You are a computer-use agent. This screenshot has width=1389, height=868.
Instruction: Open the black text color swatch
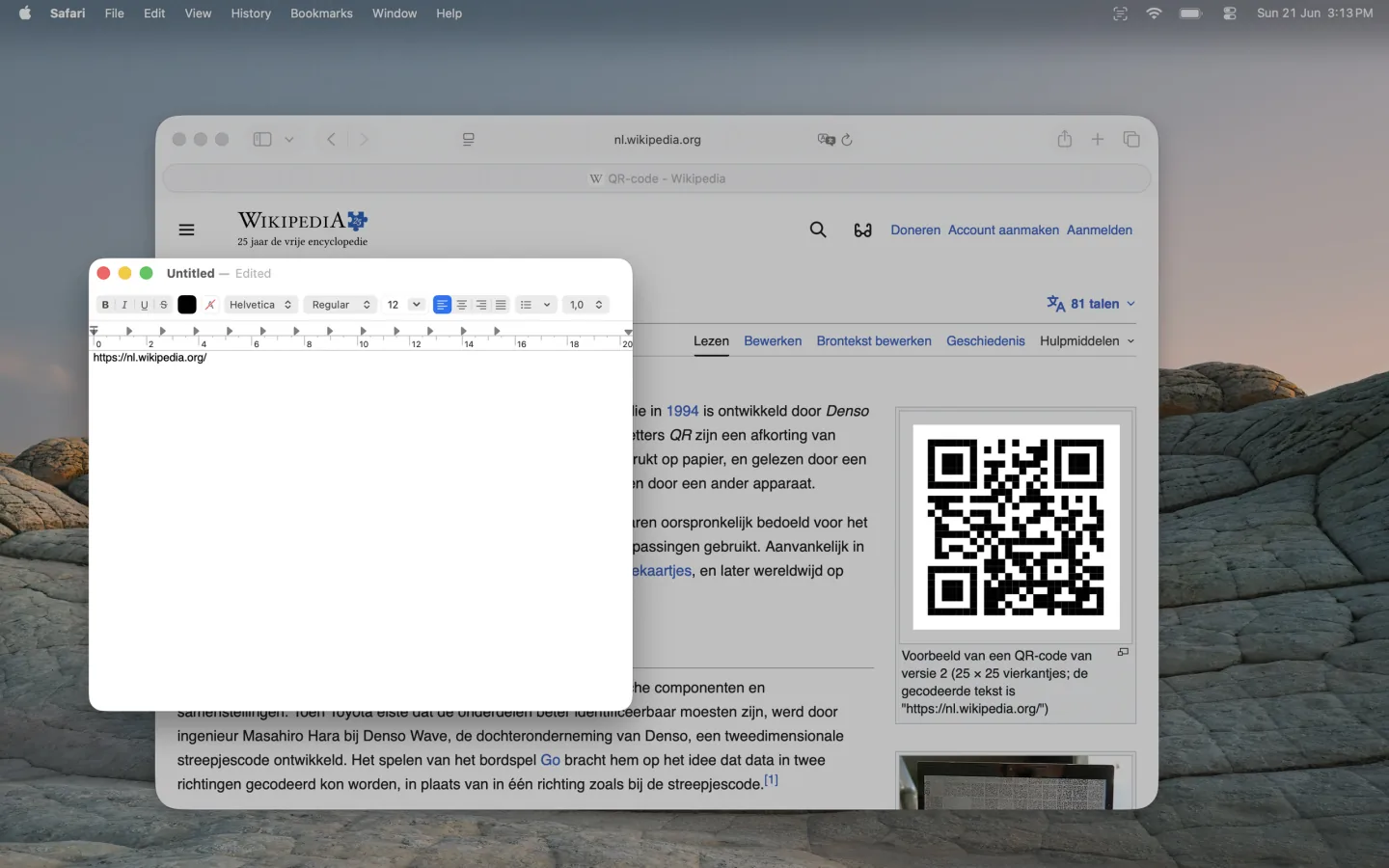pos(187,305)
